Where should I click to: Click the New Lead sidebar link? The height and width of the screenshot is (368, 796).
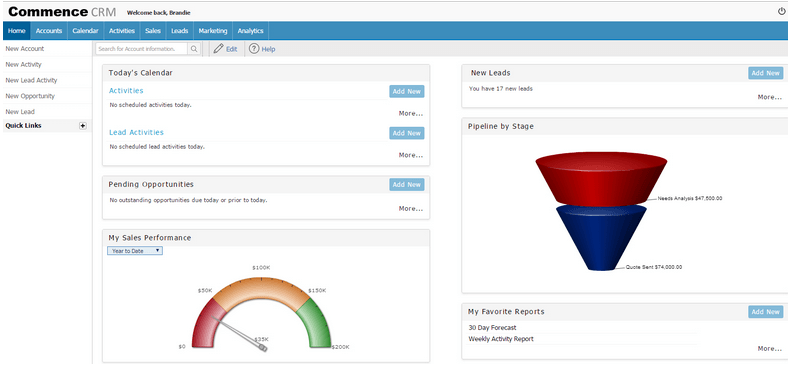point(20,112)
